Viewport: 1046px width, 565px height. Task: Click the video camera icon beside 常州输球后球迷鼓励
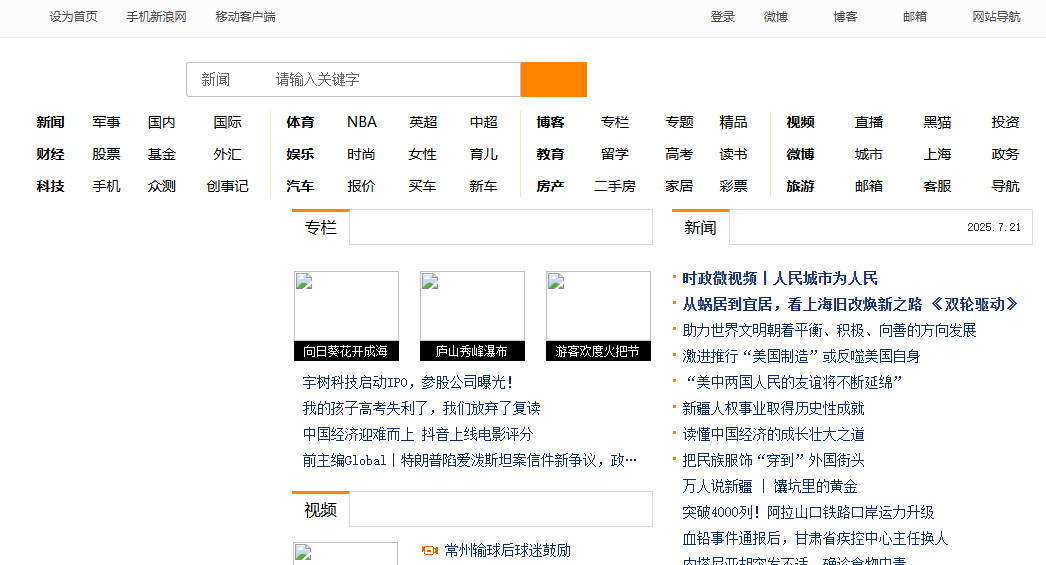click(430, 550)
